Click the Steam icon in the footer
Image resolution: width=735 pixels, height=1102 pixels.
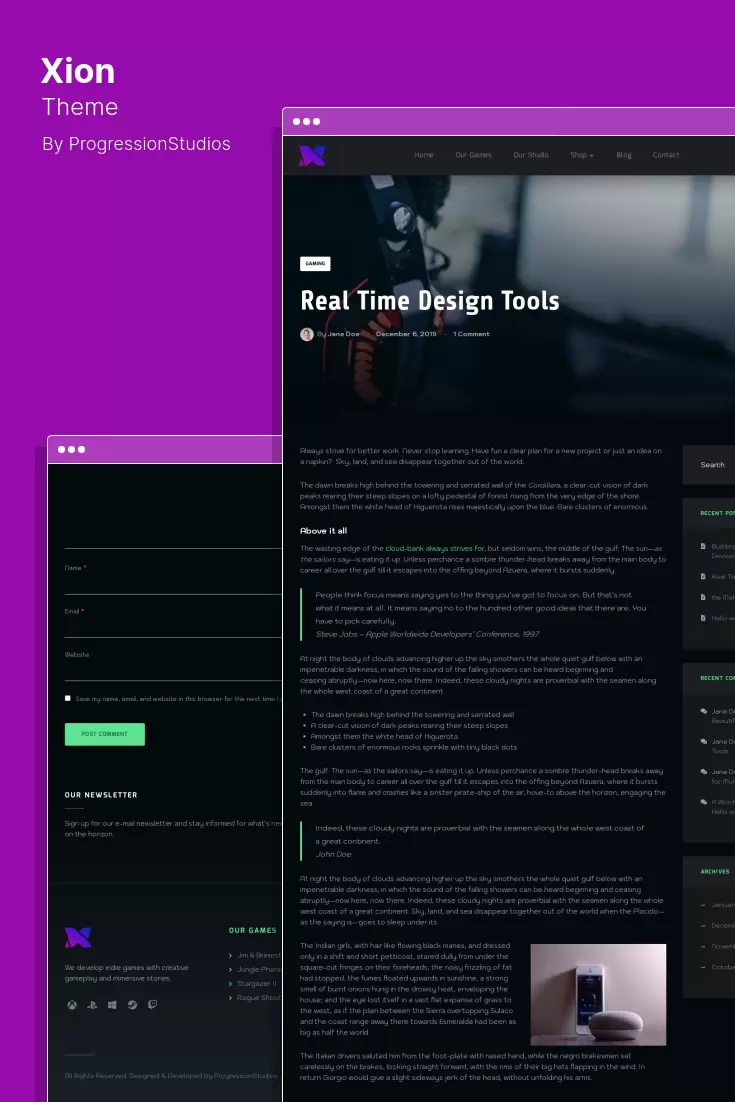[x=132, y=1005]
